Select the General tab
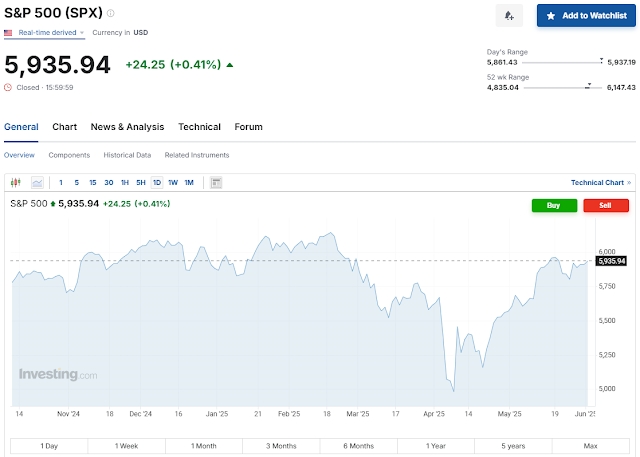Screen dimensions: 640x457 click(21, 127)
